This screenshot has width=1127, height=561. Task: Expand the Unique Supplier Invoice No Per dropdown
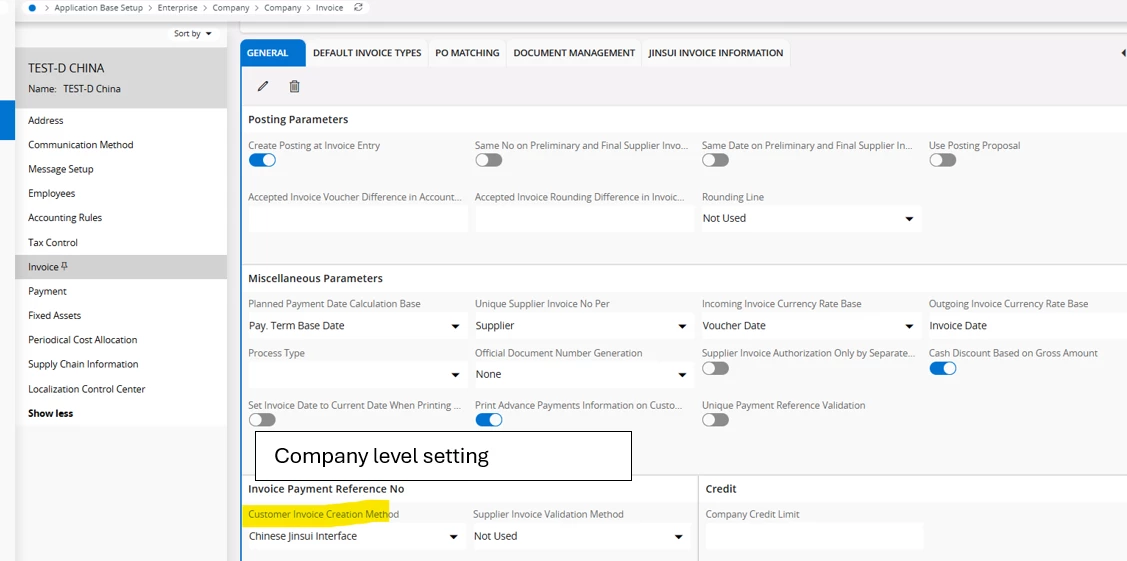pyautogui.click(x=583, y=326)
